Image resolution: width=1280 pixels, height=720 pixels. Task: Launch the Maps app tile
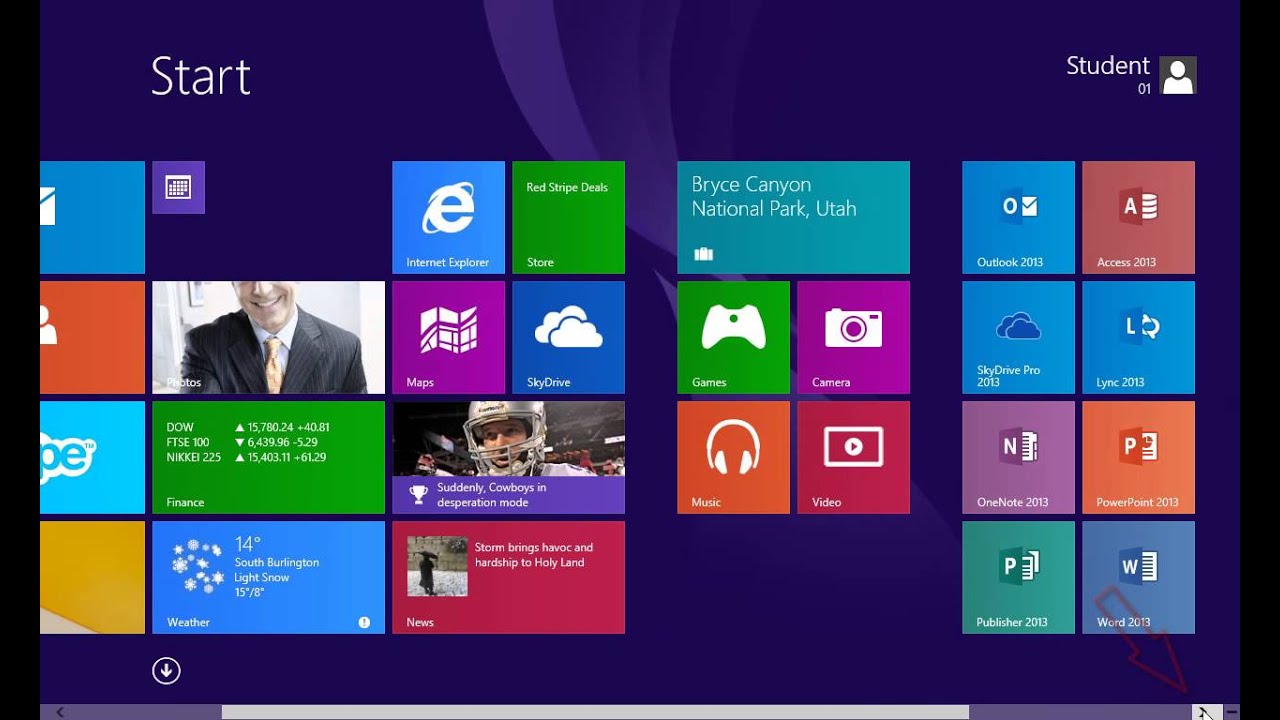tap(448, 337)
